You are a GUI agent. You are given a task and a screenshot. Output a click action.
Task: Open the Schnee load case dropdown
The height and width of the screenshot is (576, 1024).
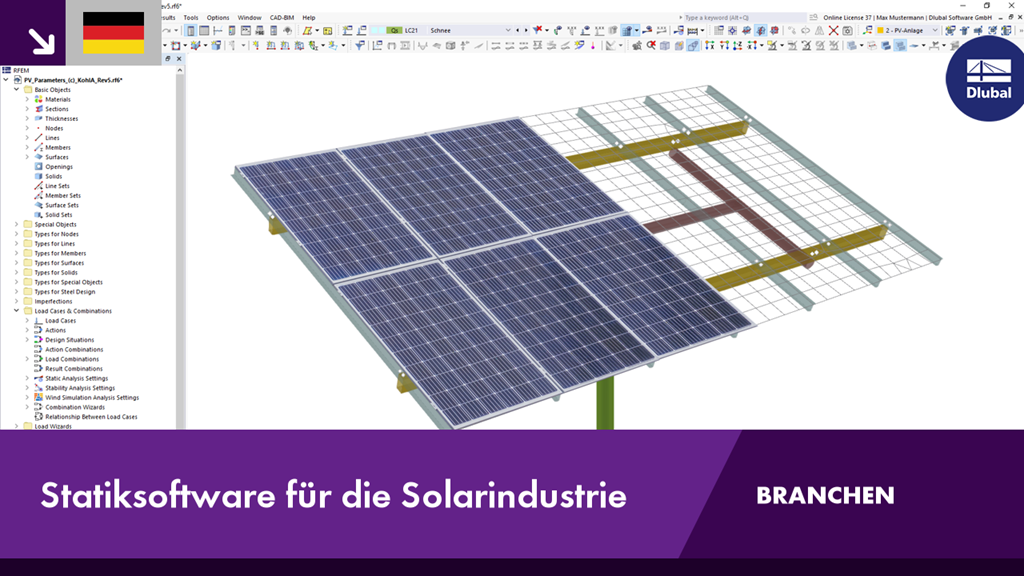pos(508,30)
